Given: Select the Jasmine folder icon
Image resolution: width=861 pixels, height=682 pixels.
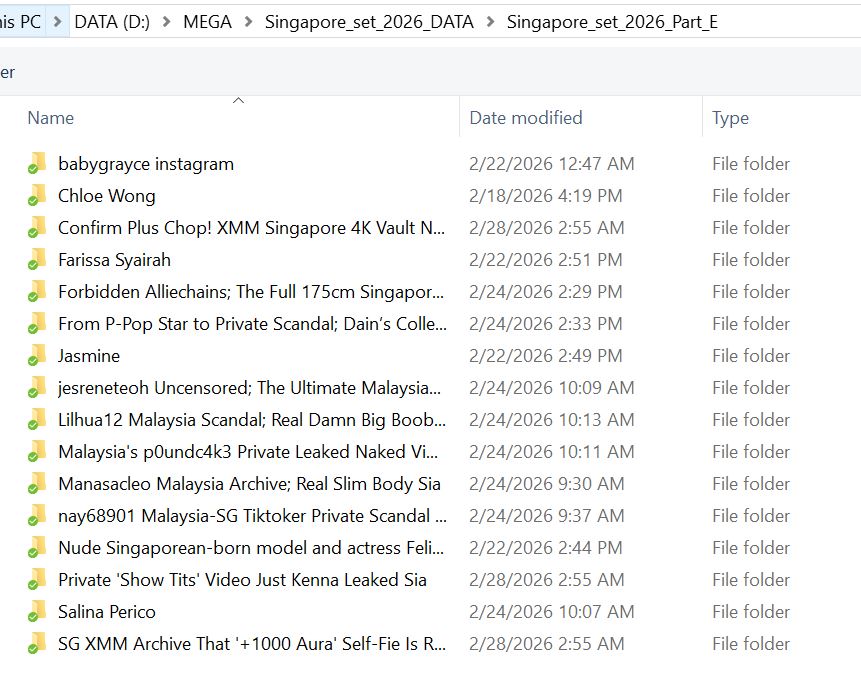Looking at the screenshot, I should pos(37,355).
